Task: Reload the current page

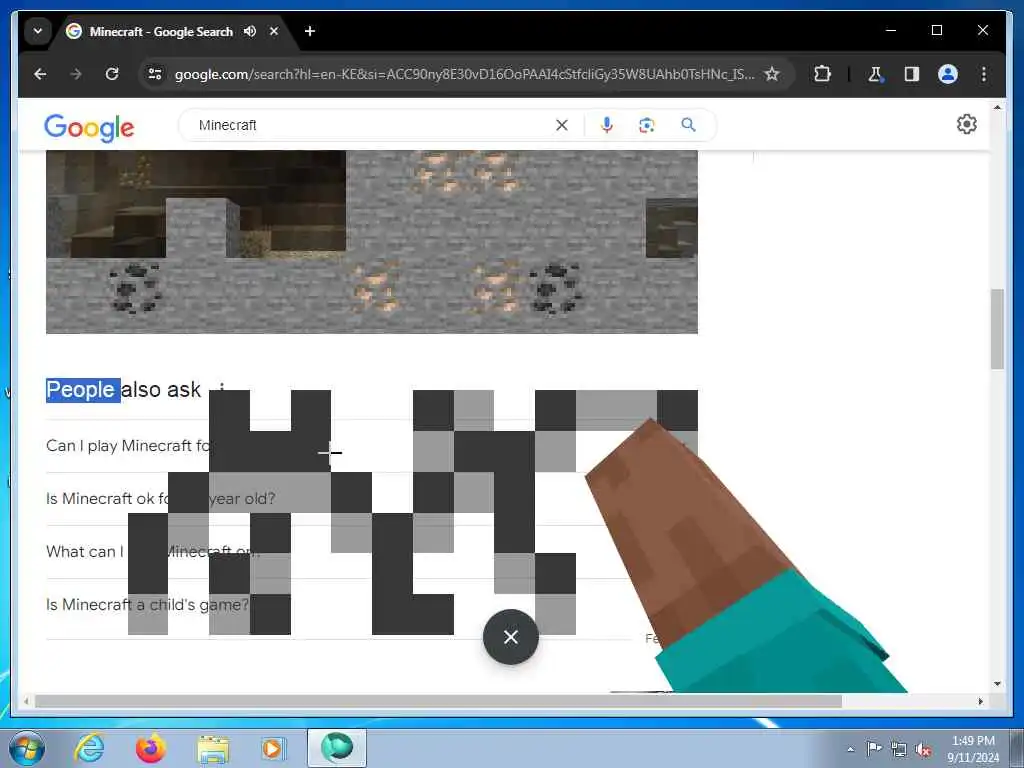Action: (x=112, y=74)
